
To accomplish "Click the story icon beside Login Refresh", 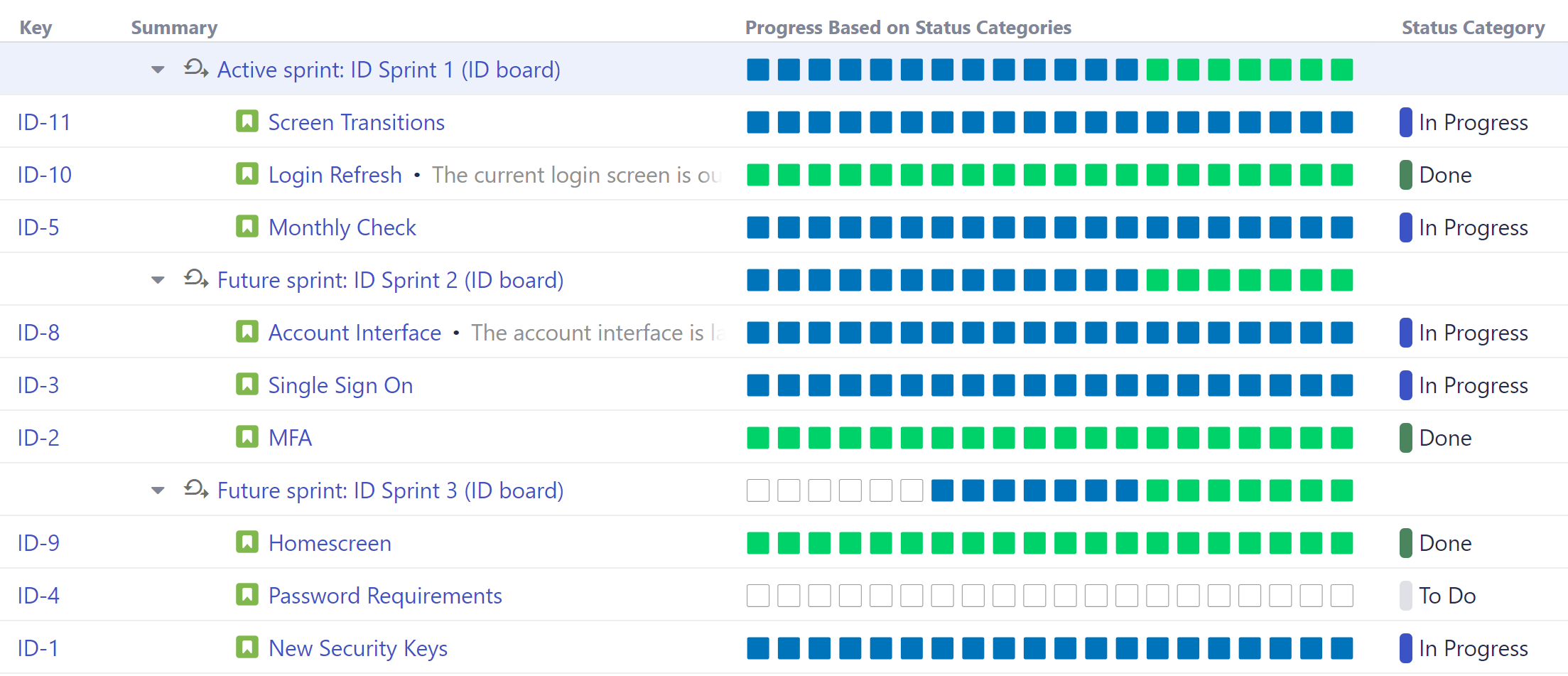I will point(247,174).
